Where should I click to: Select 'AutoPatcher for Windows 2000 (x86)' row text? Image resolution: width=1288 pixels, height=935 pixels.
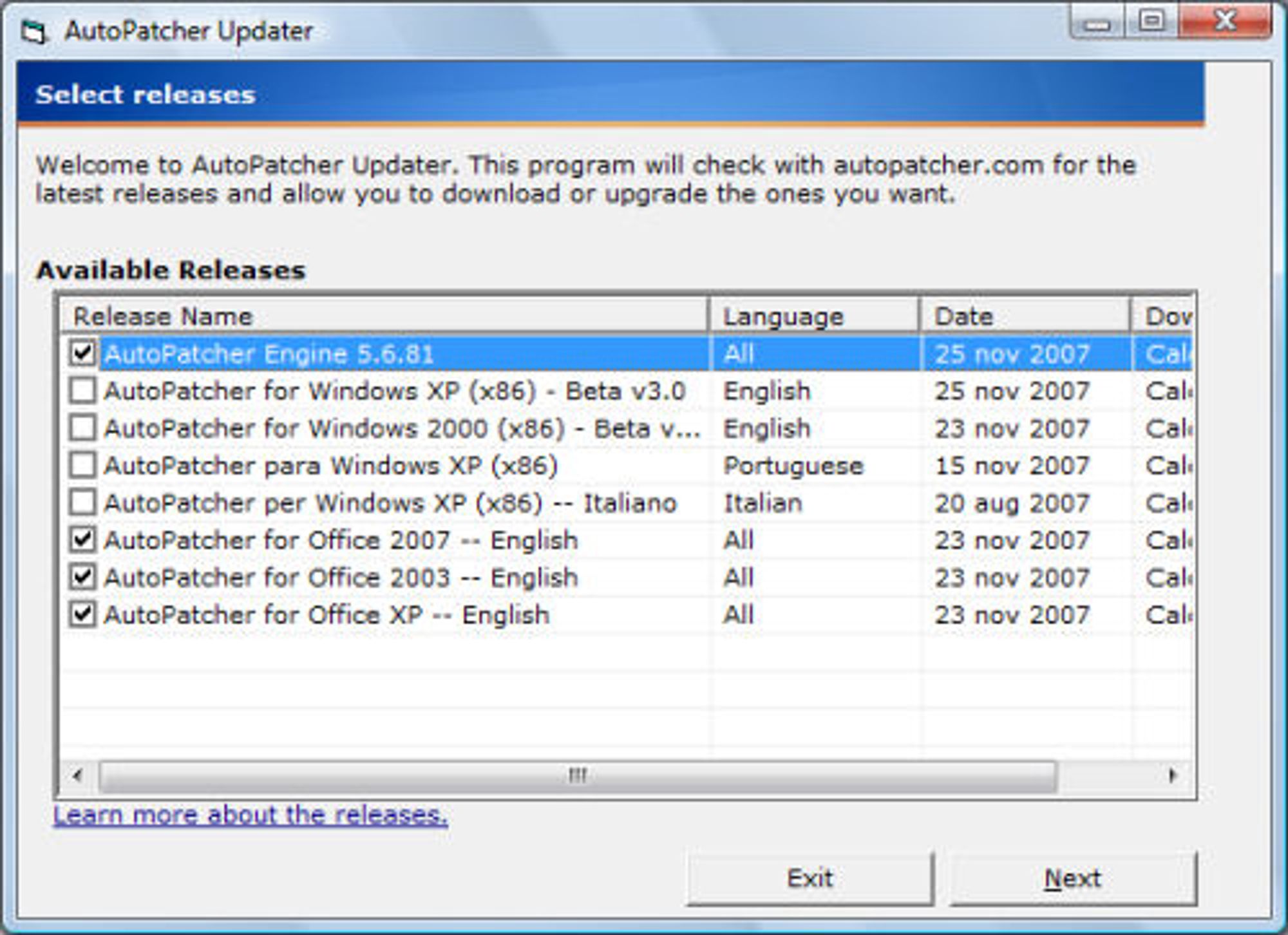pyautogui.click(x=402, y=428)
